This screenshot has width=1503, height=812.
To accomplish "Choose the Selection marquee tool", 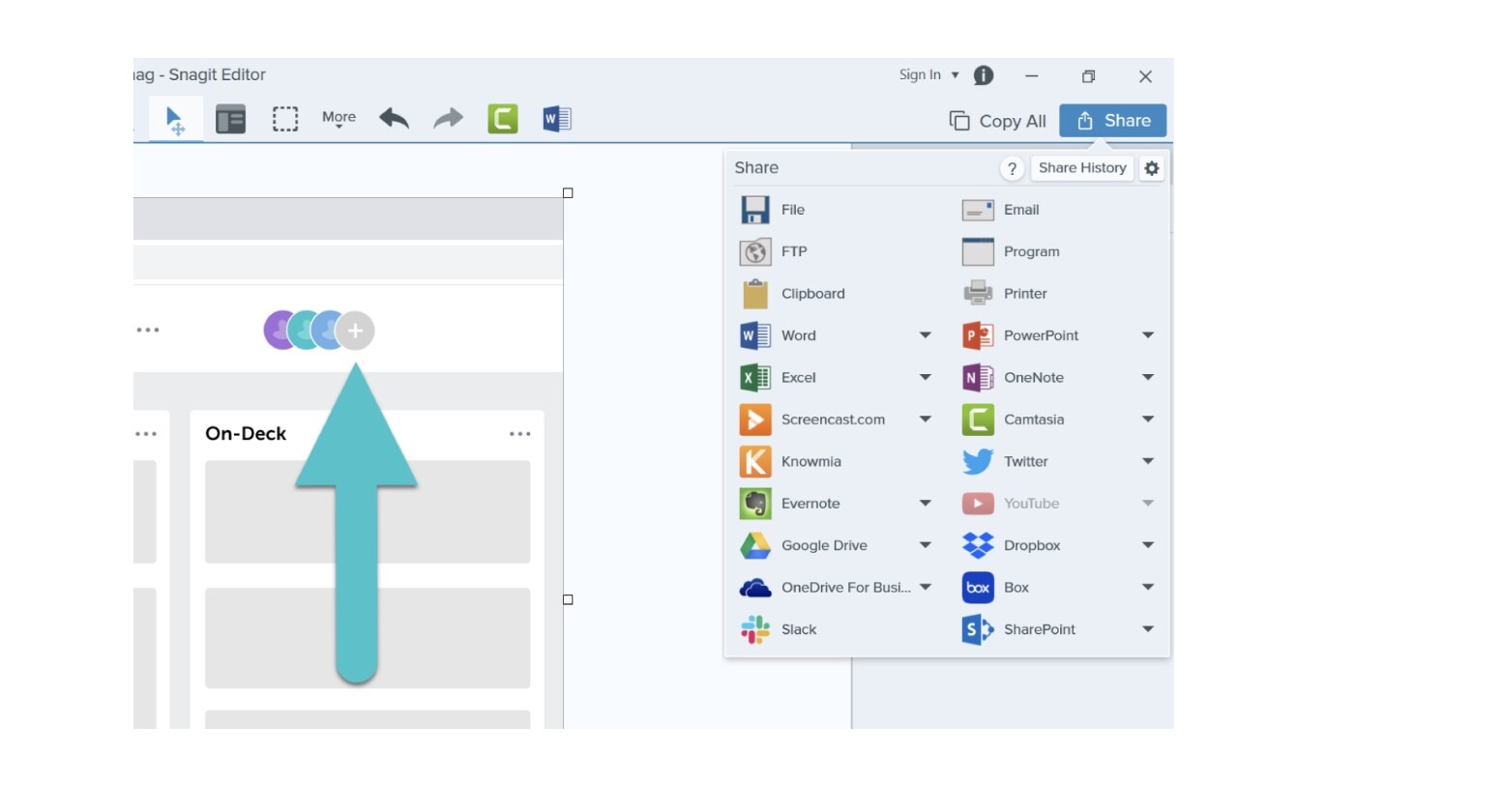I will 285,119.
